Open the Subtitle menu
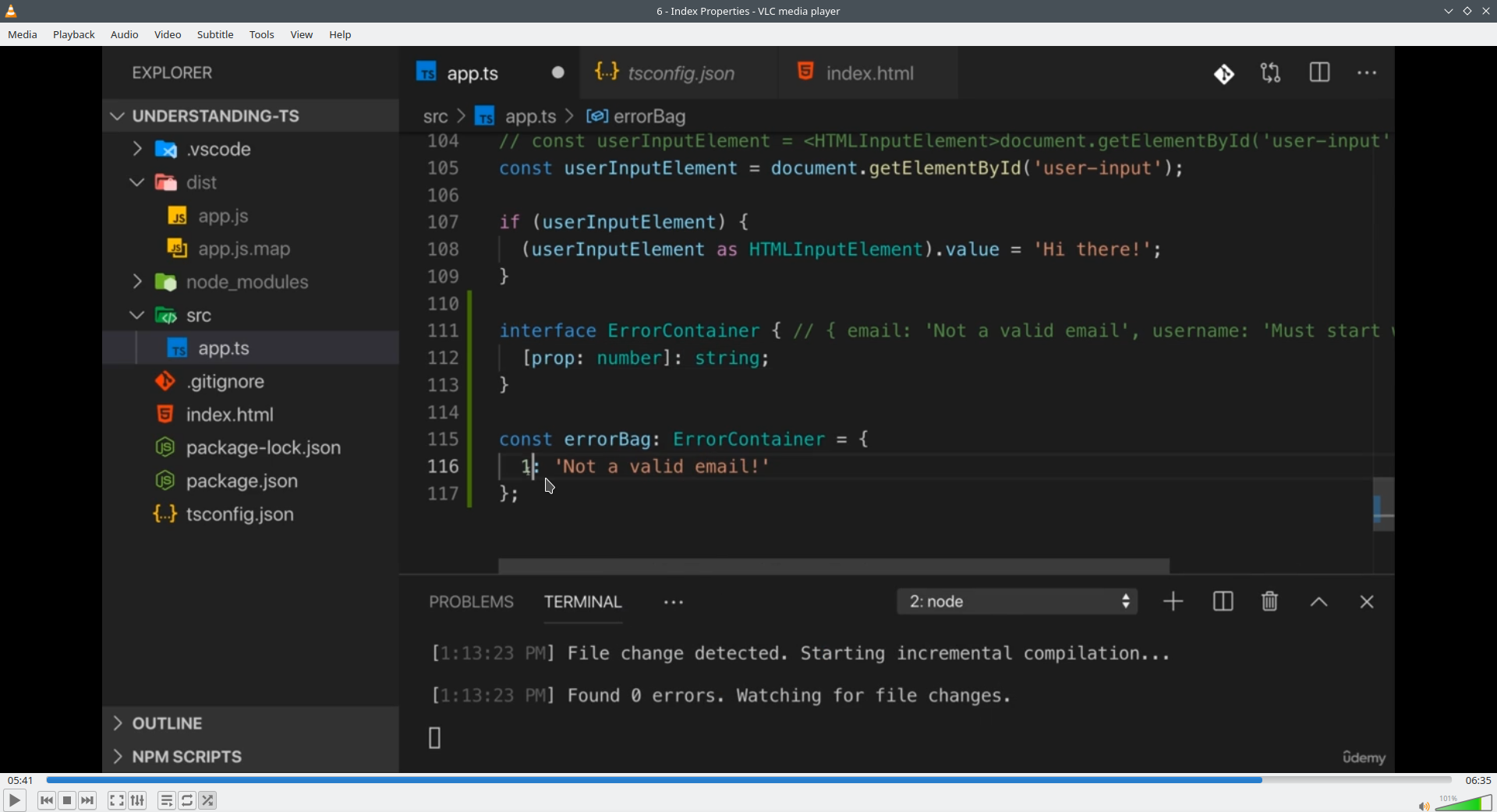Screen dimensions: 1497x812 coord(216,35)
